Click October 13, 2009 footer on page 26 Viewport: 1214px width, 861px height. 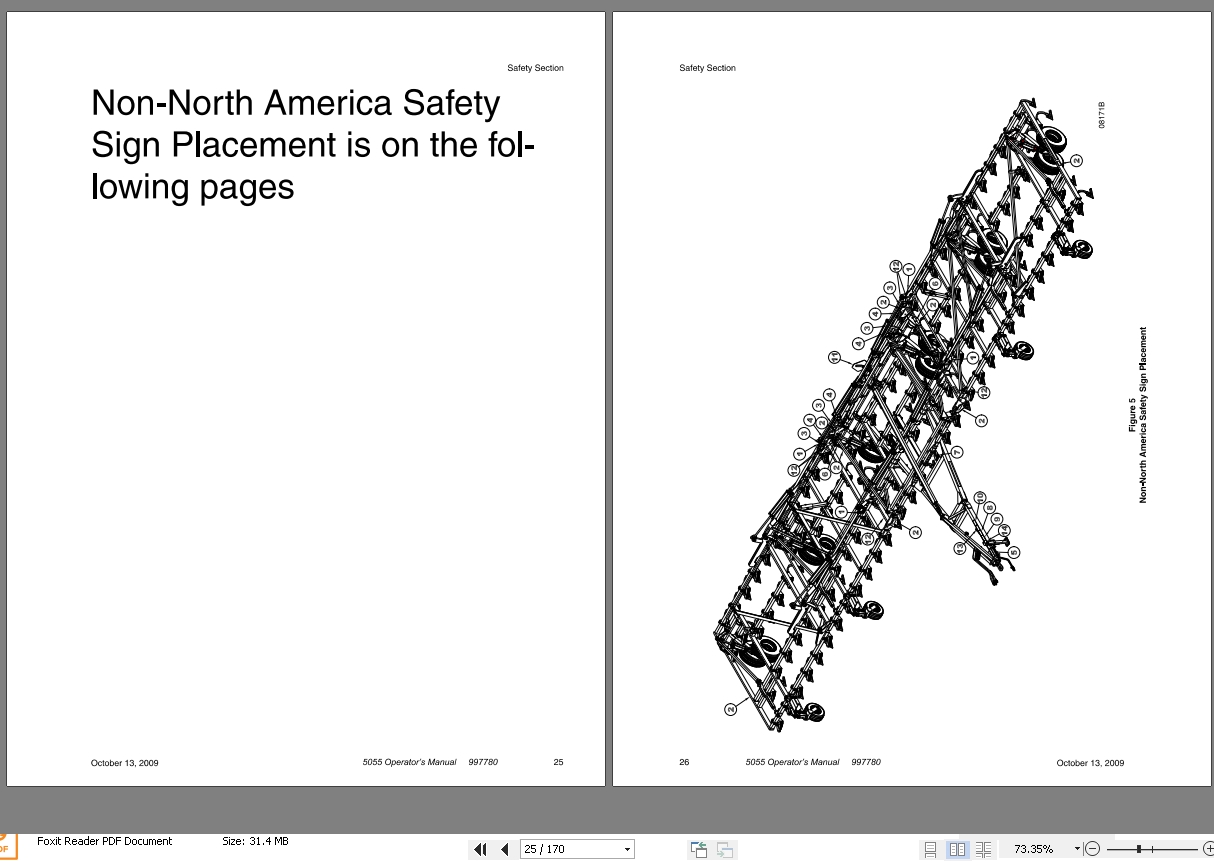[1090, 763]
